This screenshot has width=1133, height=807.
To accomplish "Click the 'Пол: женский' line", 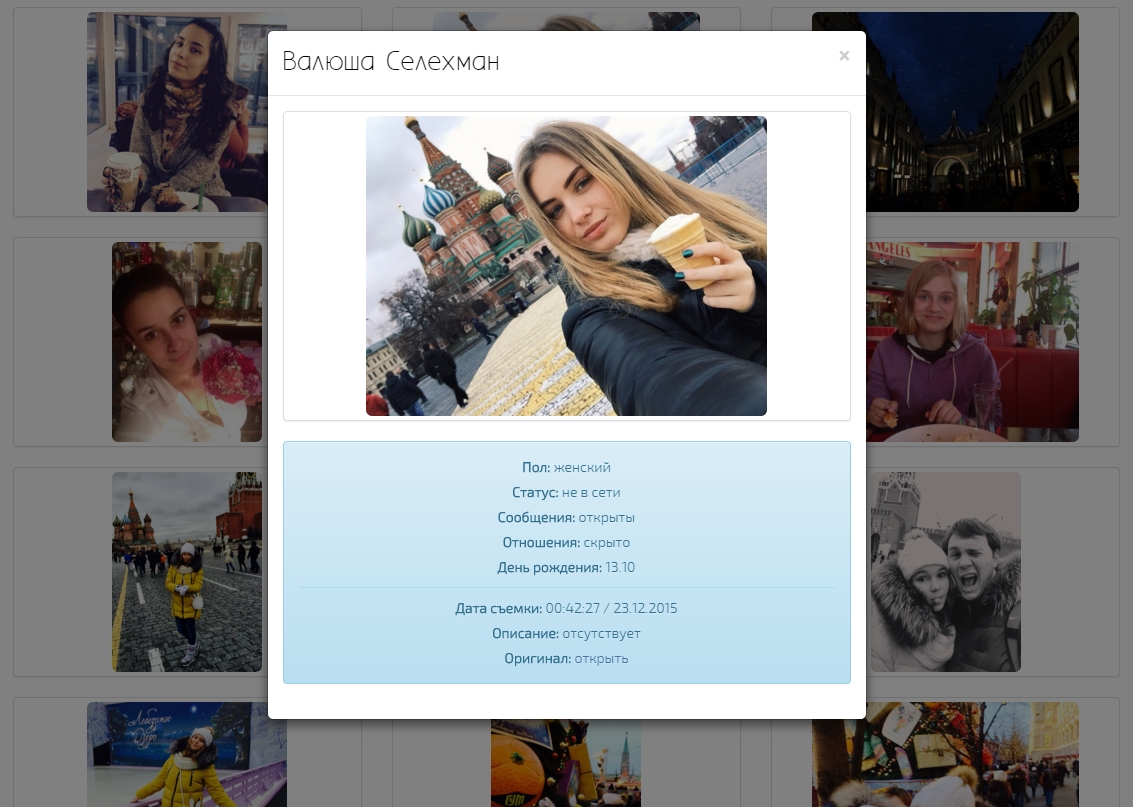I will click(566, 467).
